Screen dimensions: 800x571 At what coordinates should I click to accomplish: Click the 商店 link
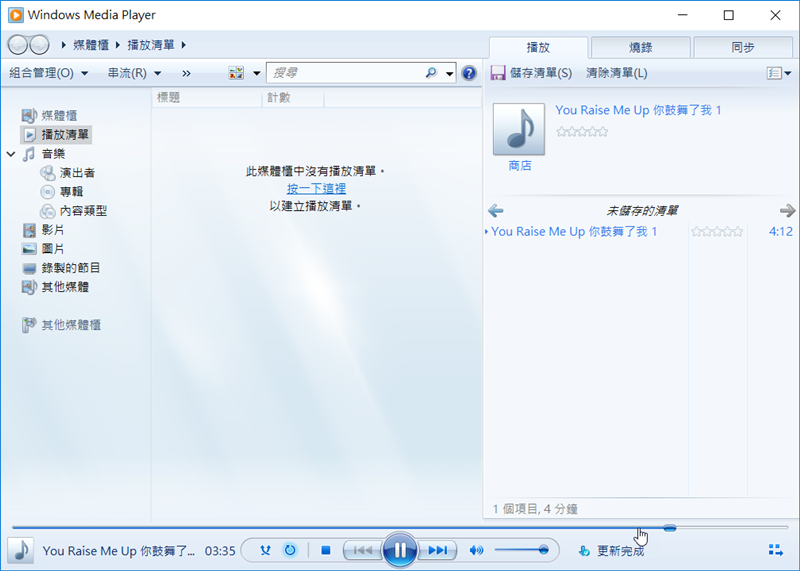pos(519,166)
